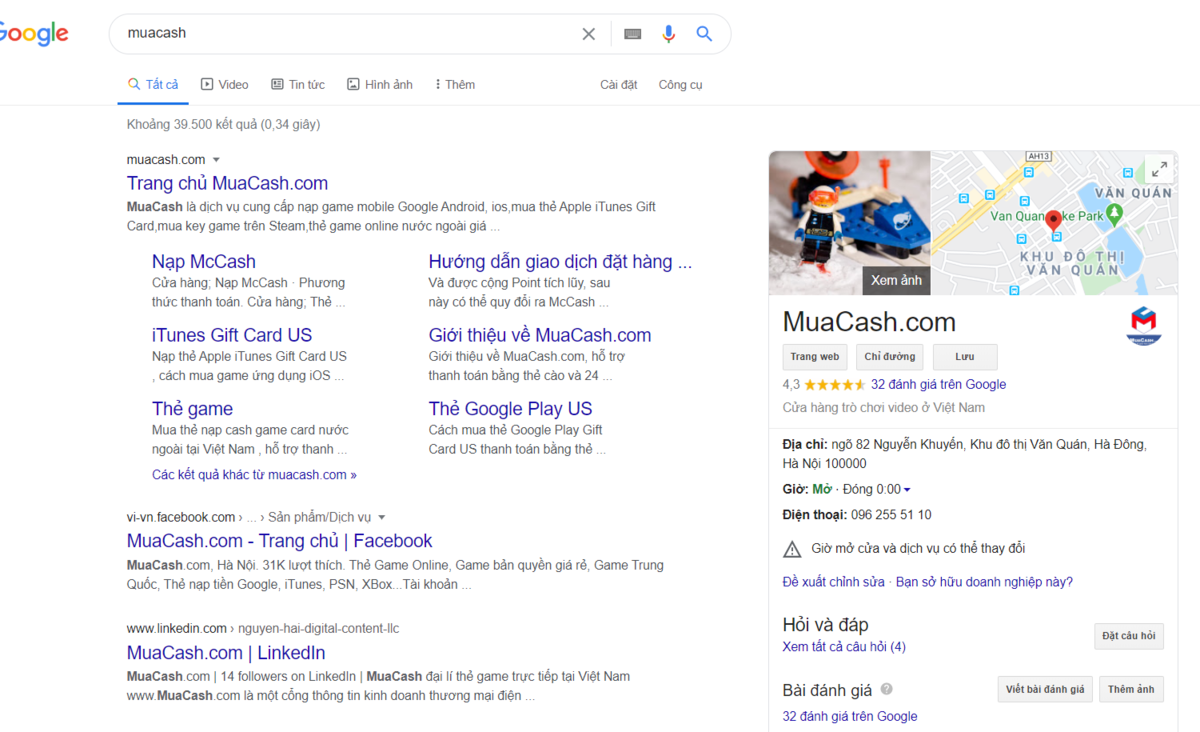
Task: Click the www.linkedin.com result URL
Action: tap(177, 629)
